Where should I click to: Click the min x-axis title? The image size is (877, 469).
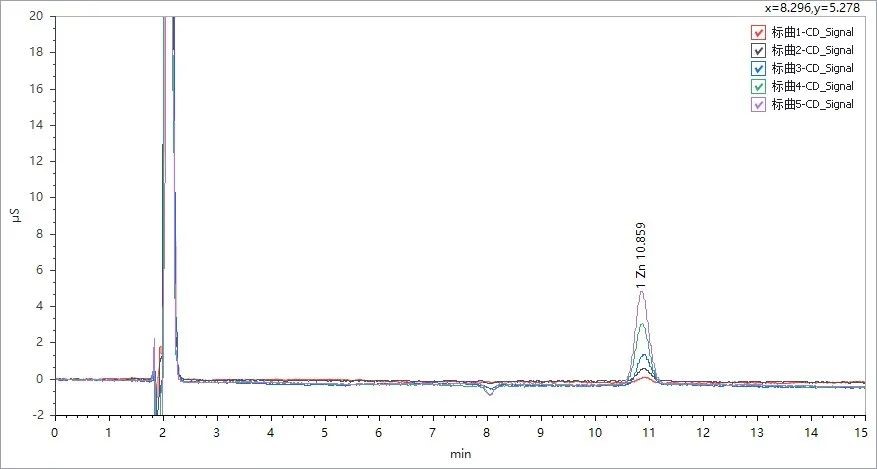[460, 454]
